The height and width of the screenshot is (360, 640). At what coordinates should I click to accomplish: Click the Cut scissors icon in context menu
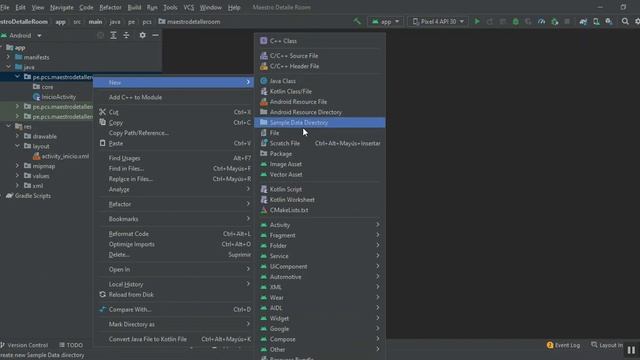(102, 112)
